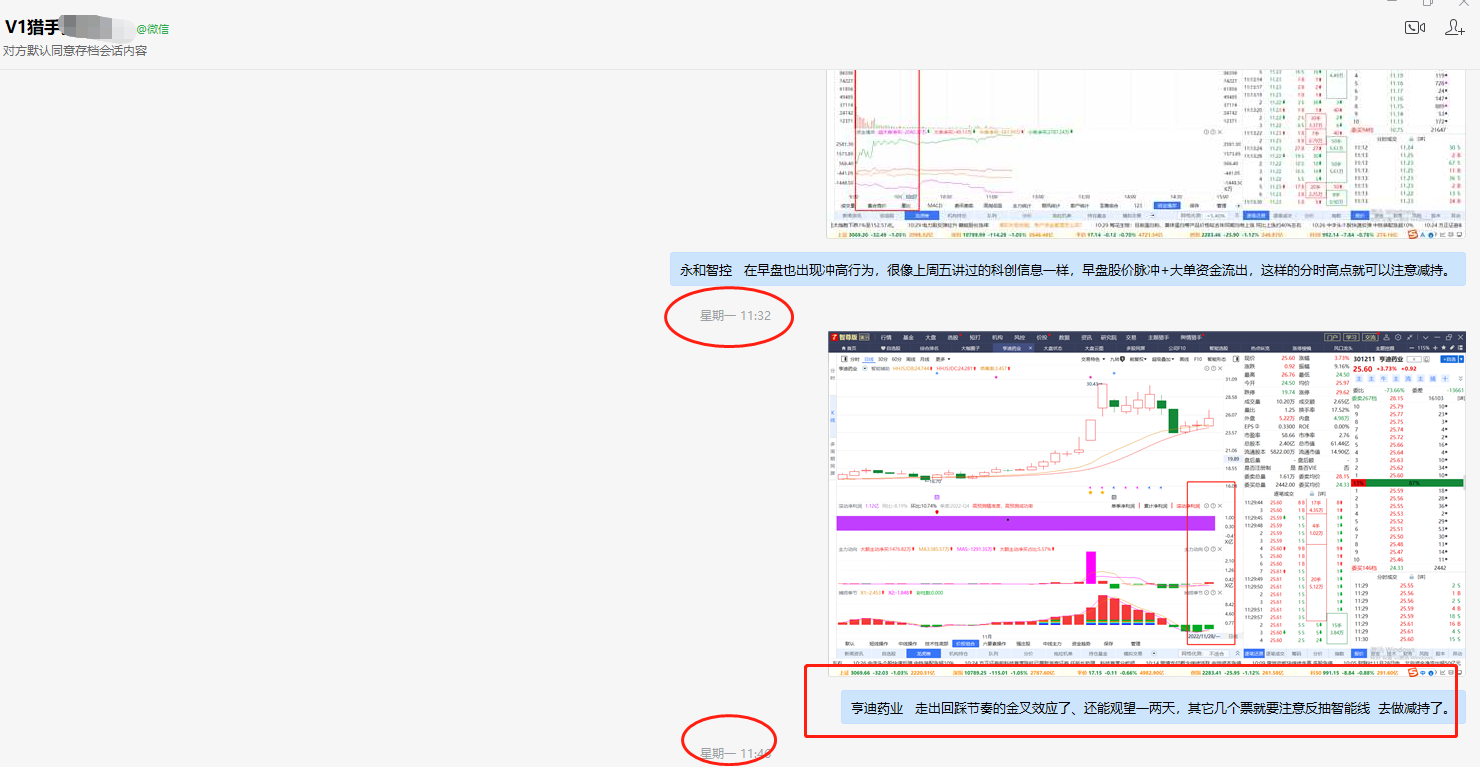The width and height of the screenshot is (1480, 767).
Task: Click the 永和智控 message bubble
Action: (x=1067, y=270)
